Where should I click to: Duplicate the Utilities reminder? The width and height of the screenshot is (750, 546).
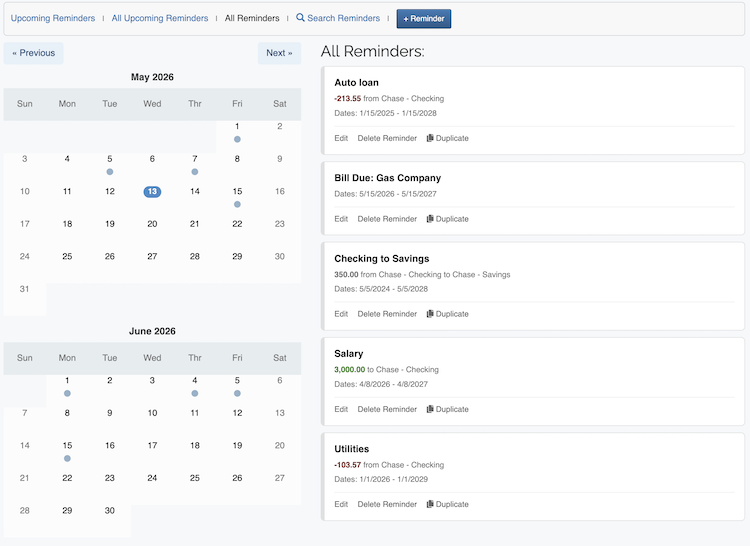pos(447,504)
